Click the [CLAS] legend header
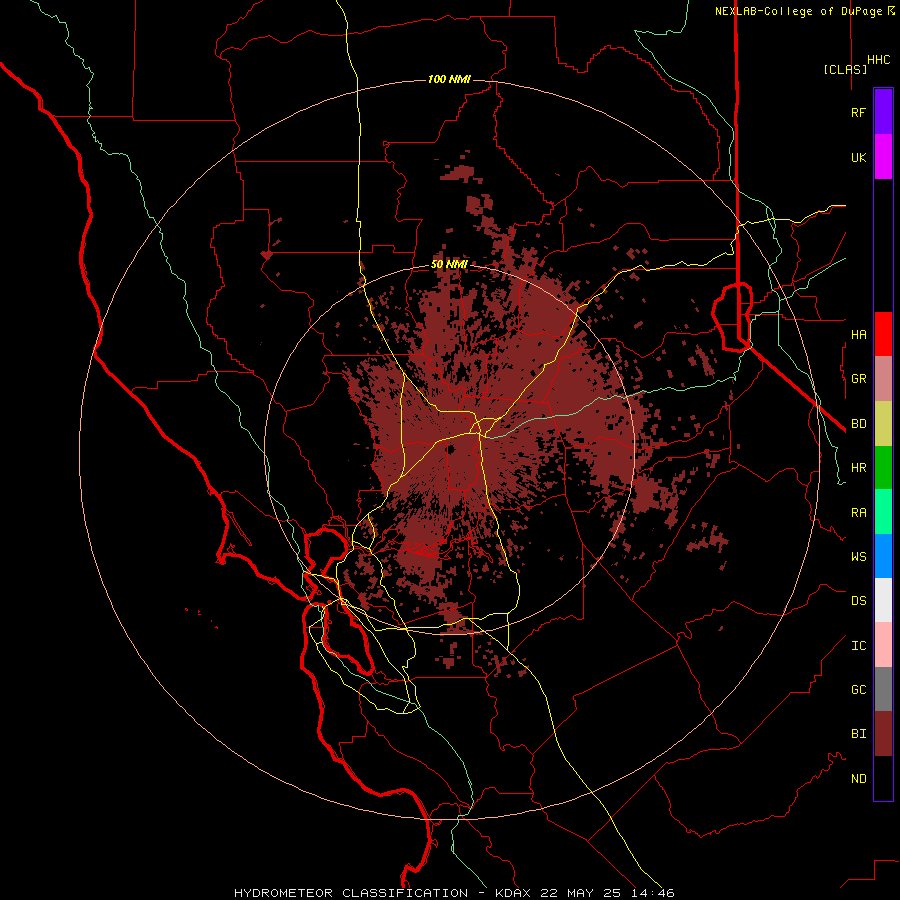The width and height of the screenshot is (900, 900). (845, 69)
